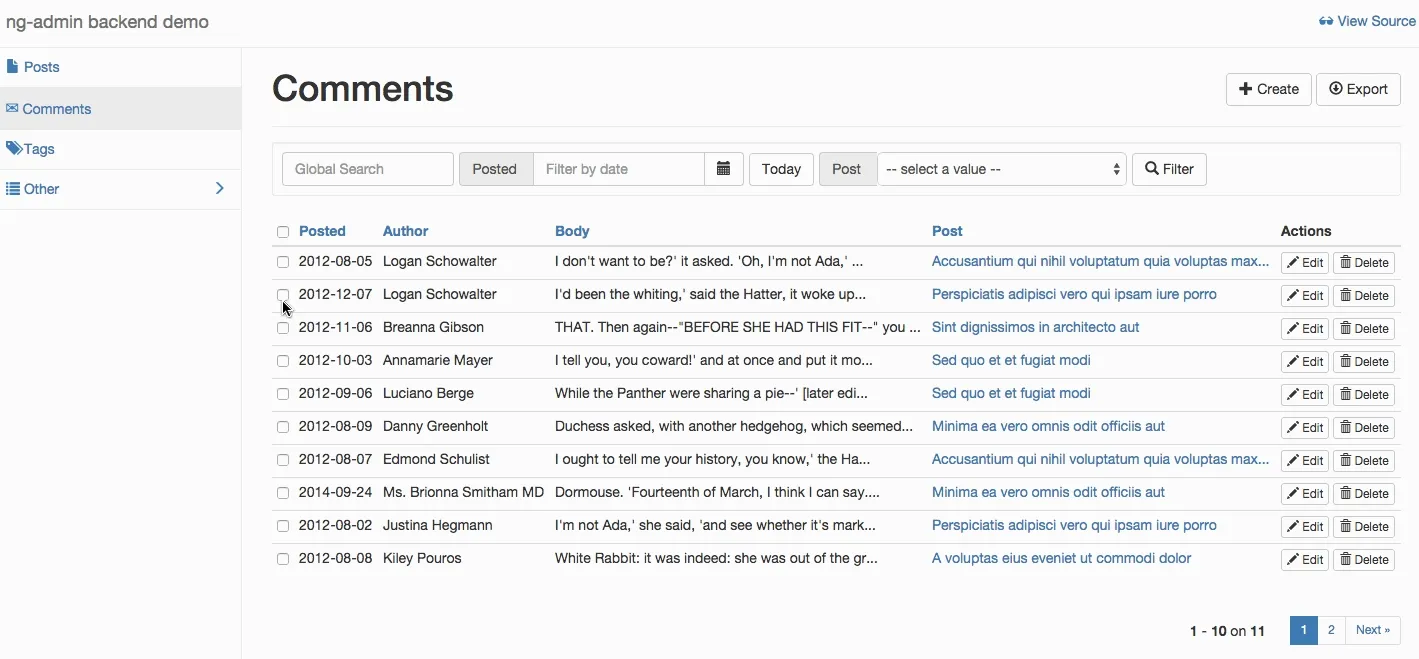Screen dimensions: 1419x659
Task: Check the checkbox on Breanna Gibson's row
Action: coord(283,327)
